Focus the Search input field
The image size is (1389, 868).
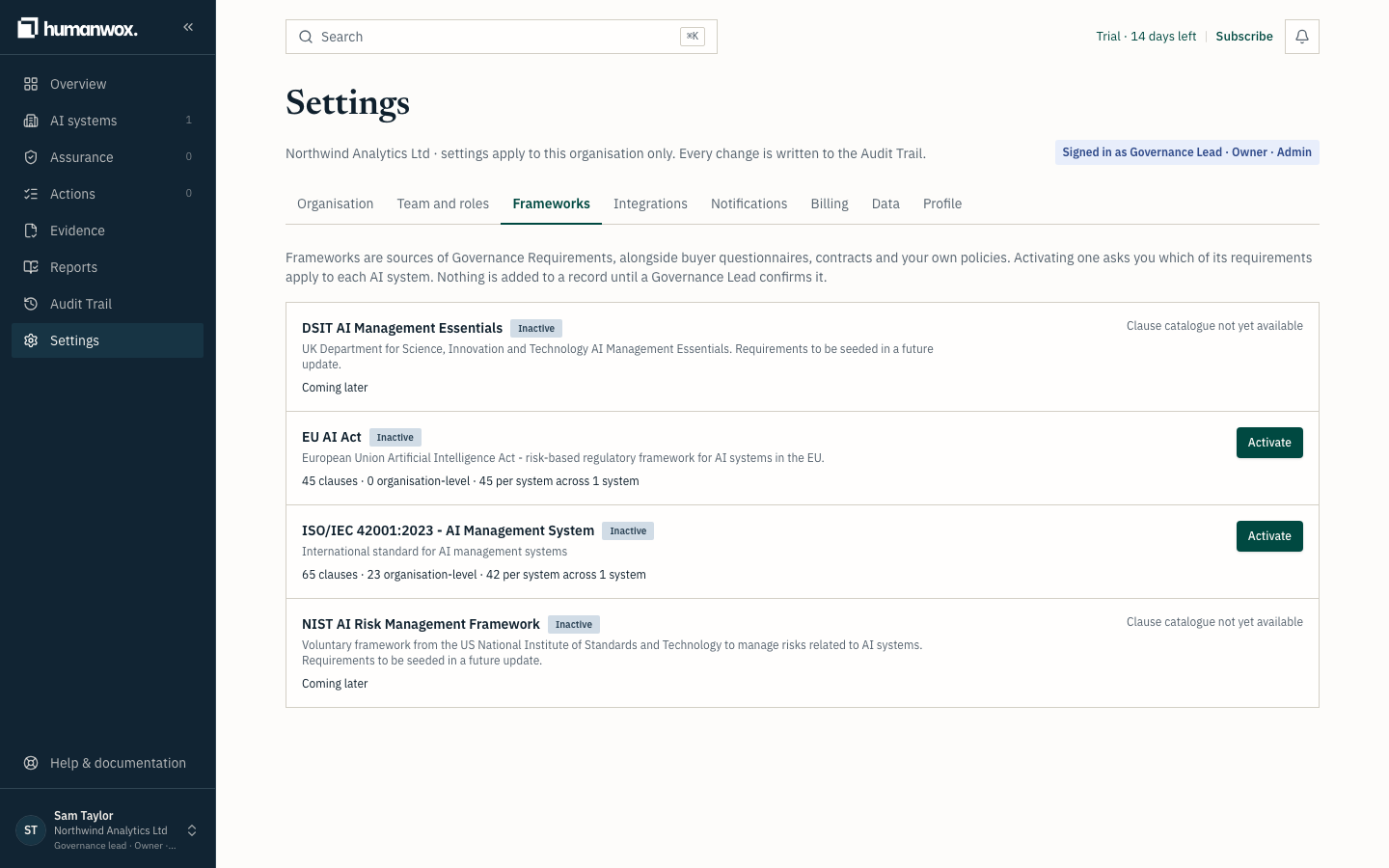click(502, 37)
